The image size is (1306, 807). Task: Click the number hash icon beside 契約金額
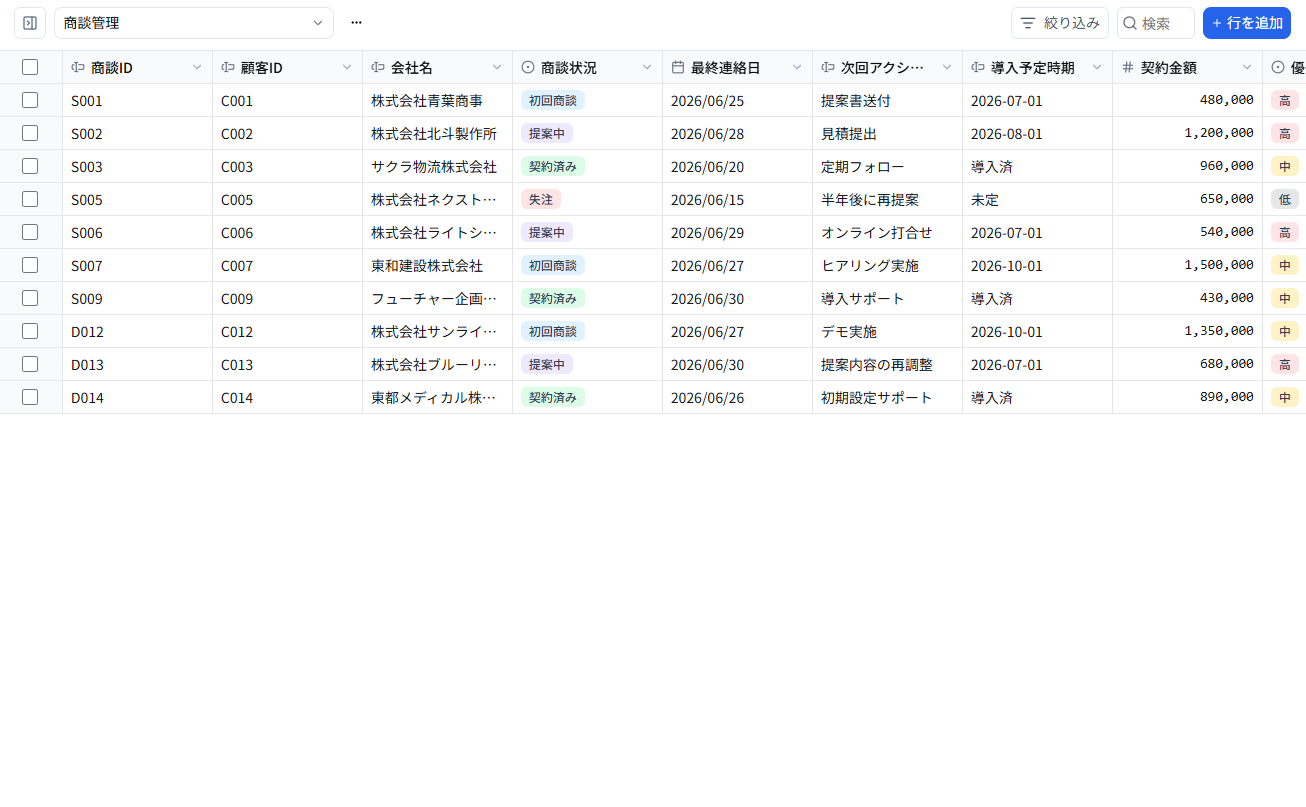coord(1128,67)
